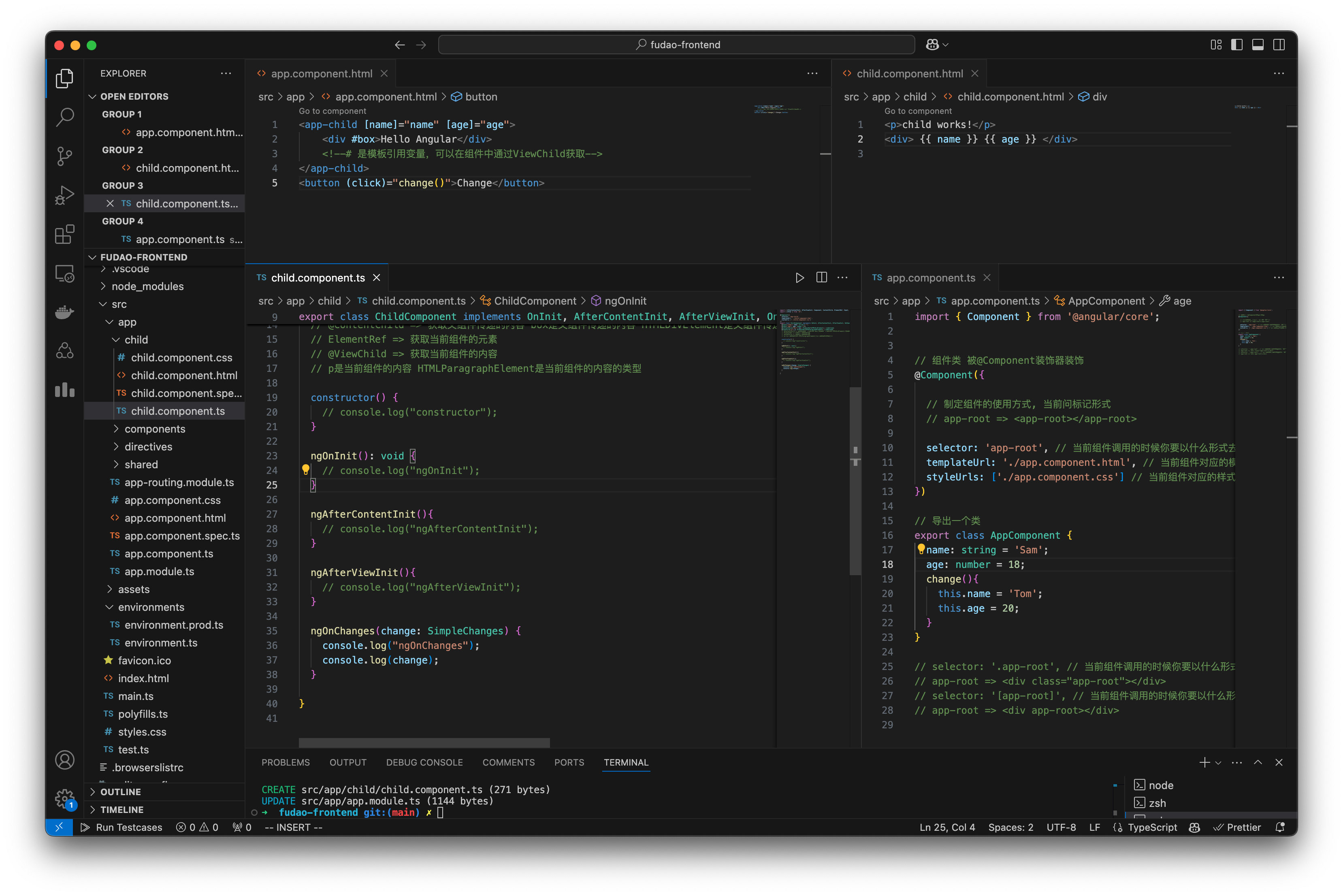The image size is (1343, 896).
Task: Click the UTF-8 encoding in status bar
Action: coord(1063,828)
